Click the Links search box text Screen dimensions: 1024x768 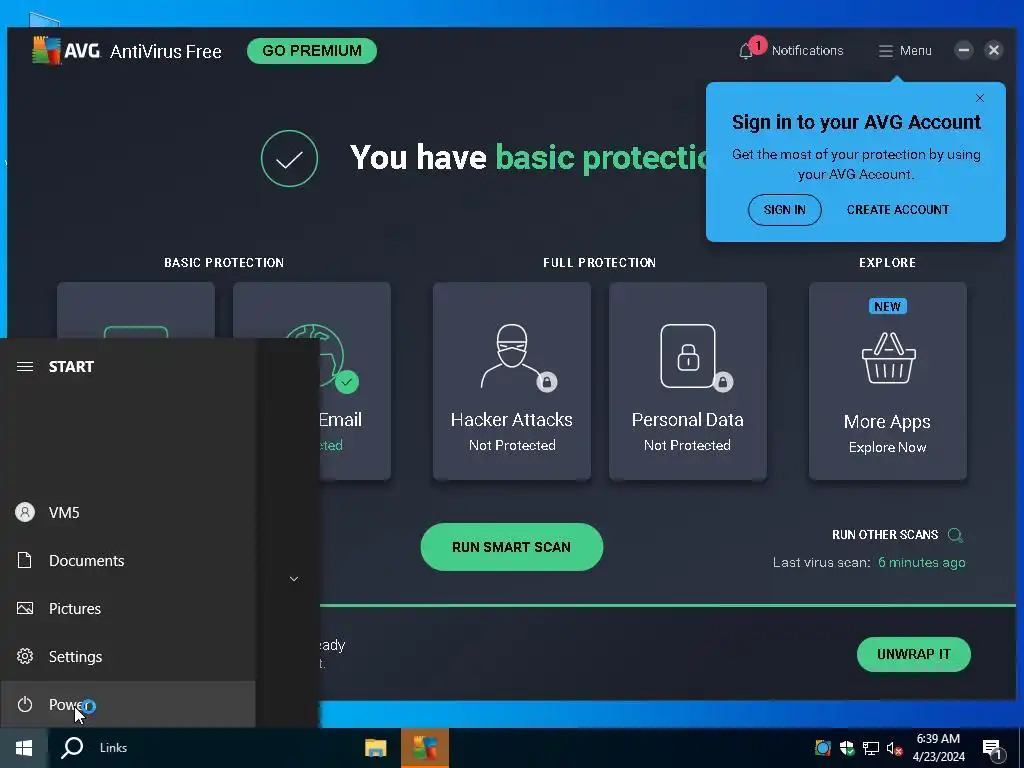(113, 748)
